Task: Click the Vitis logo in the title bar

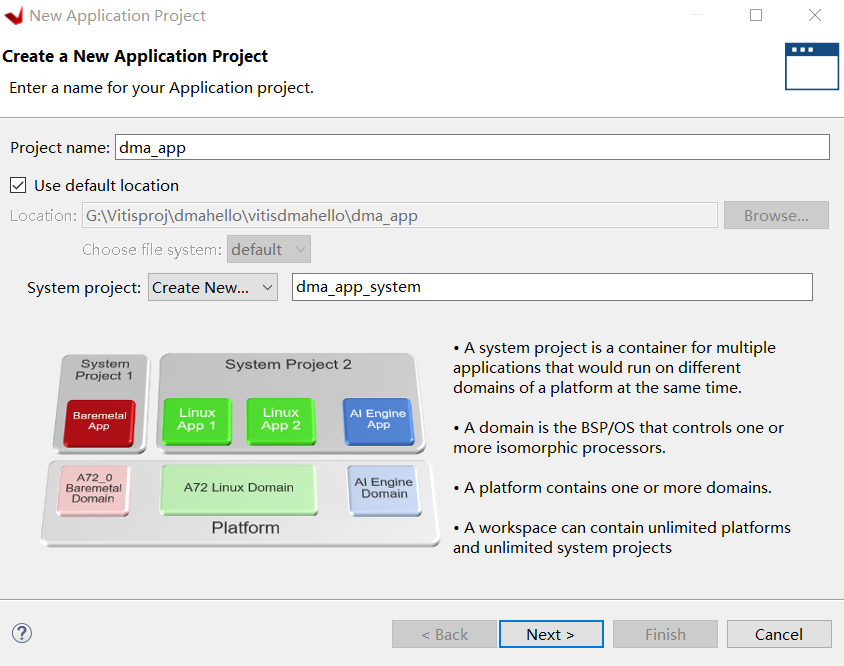Action: click(x=14, y=15)
